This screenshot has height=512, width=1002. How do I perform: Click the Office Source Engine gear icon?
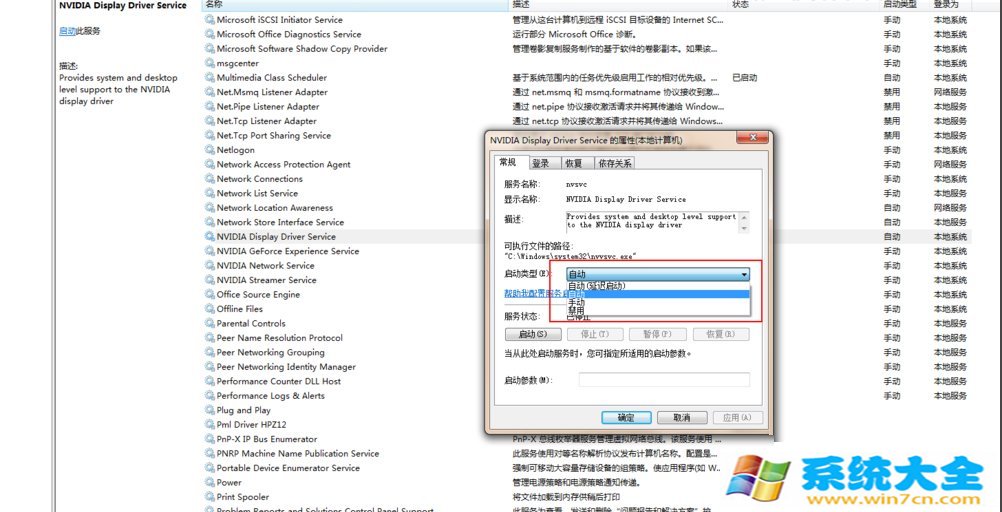210,295
